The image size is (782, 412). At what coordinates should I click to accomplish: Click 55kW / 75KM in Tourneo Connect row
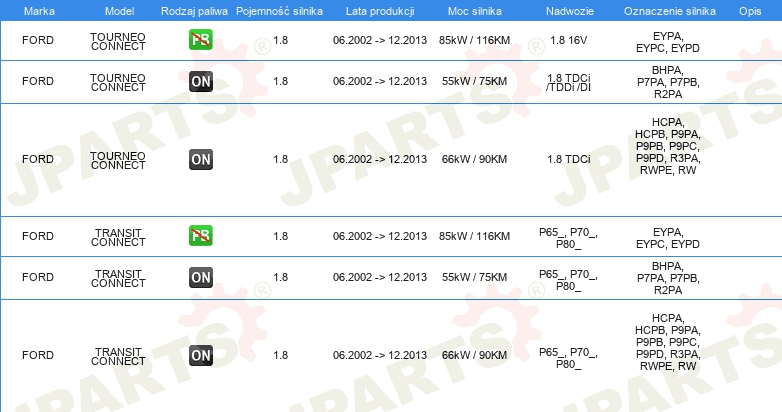coord(474,81)
